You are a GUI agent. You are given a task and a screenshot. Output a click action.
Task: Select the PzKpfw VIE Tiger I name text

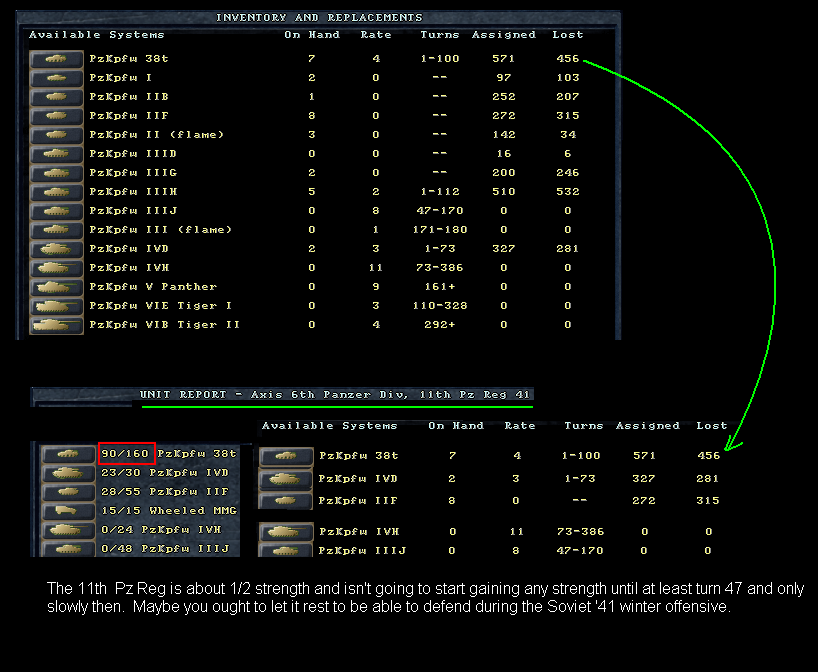tap(161, 306)
